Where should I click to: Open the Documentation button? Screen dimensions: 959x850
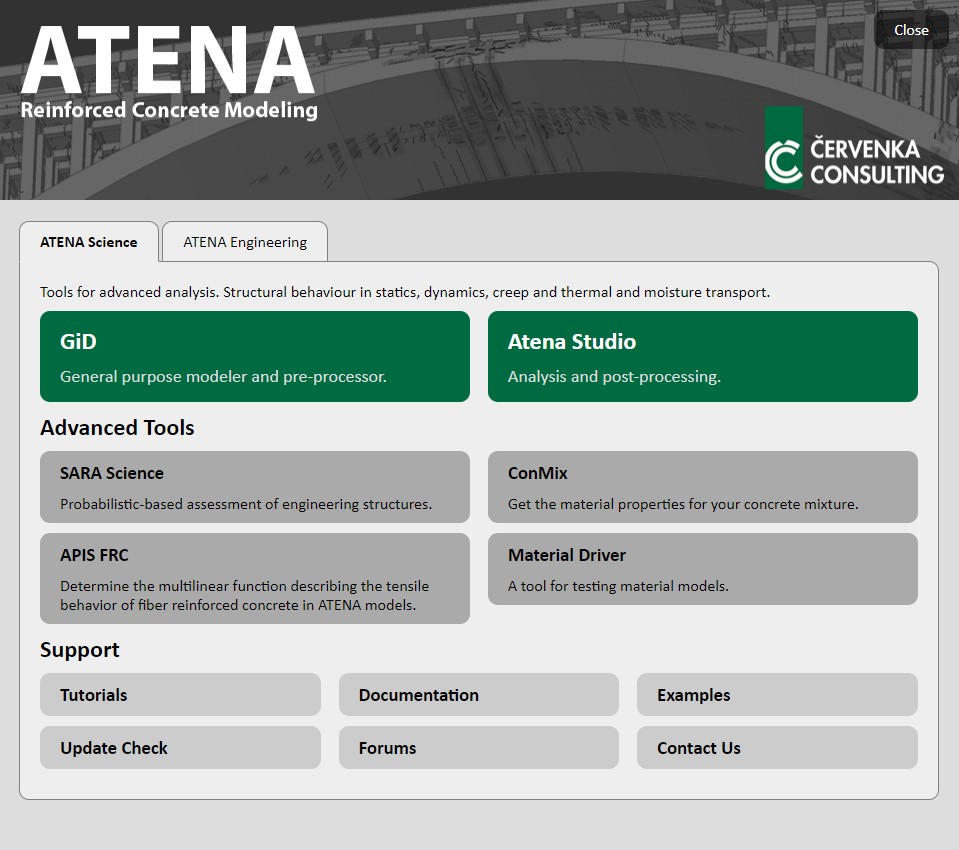click(x=479, y=695)
